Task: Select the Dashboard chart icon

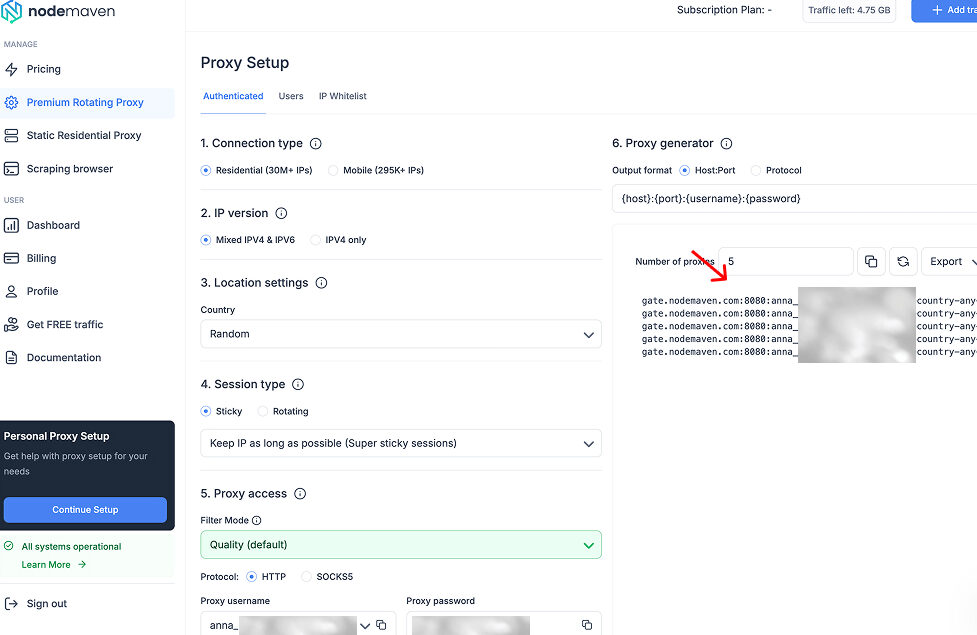Action: click(14, 225)
